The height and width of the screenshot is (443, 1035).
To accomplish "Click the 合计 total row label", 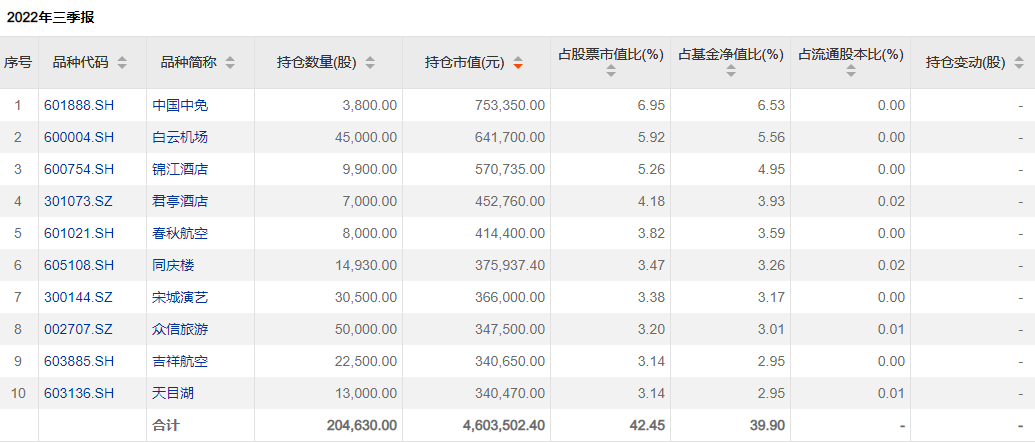I will (x=166, y=426).
